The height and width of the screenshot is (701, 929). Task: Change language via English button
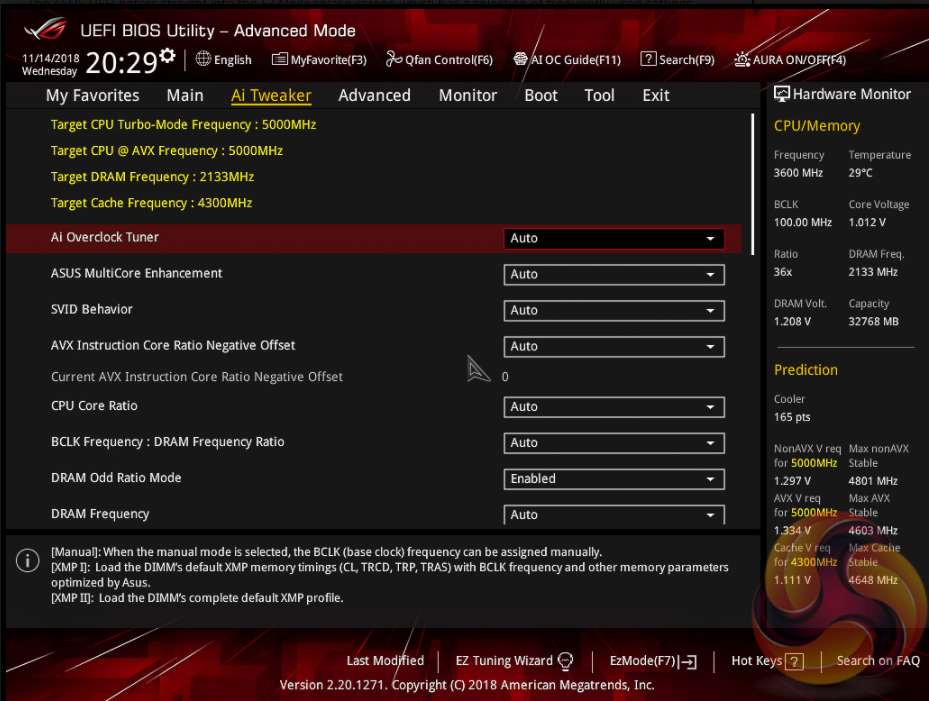(x=224, y=59)
